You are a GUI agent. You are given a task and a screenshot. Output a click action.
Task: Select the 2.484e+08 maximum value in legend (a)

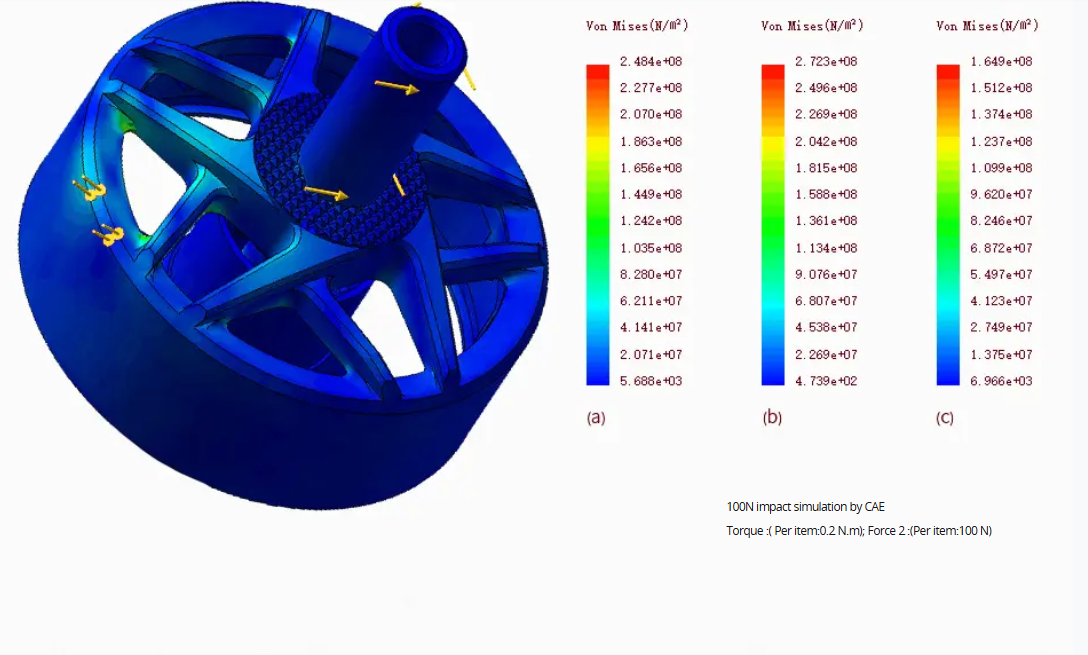coord(651,62)
